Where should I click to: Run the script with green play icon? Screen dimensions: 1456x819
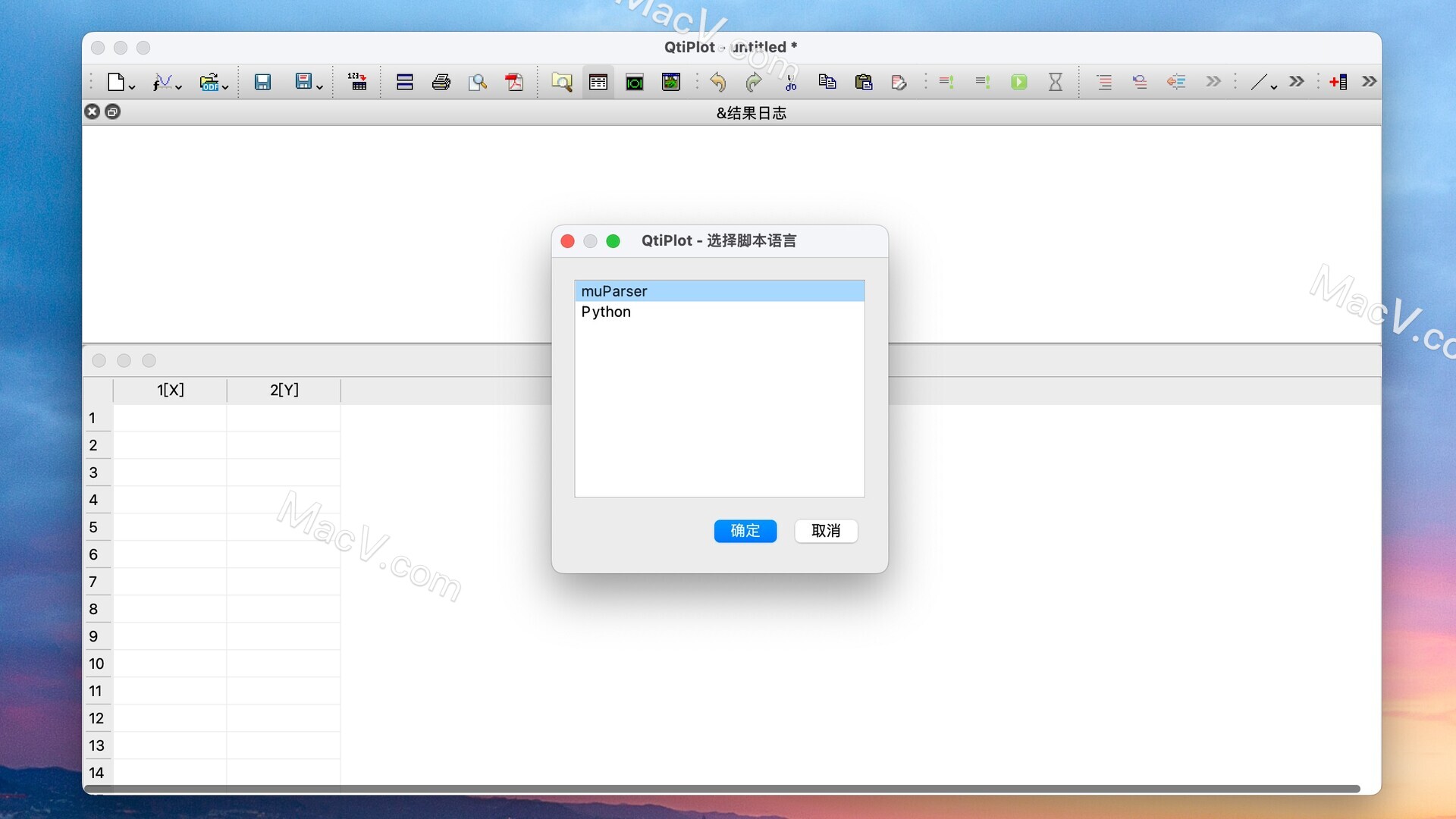click(x=1018, y=82)
